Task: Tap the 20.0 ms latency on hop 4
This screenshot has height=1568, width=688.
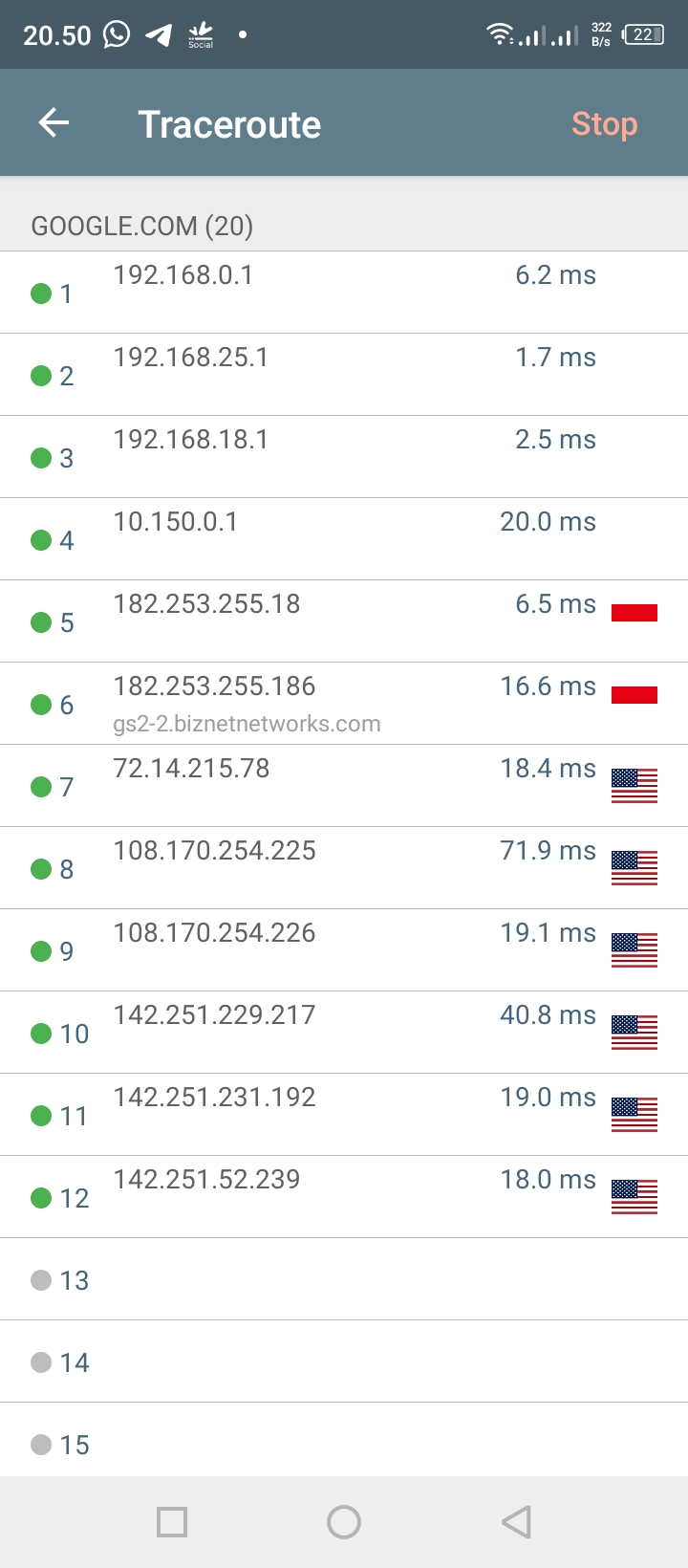Action: pos(548,521)
